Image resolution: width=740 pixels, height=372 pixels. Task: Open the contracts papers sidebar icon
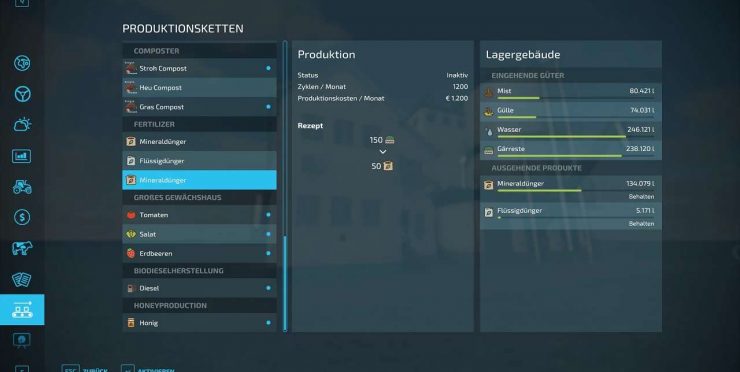click(x=22, y=279)
